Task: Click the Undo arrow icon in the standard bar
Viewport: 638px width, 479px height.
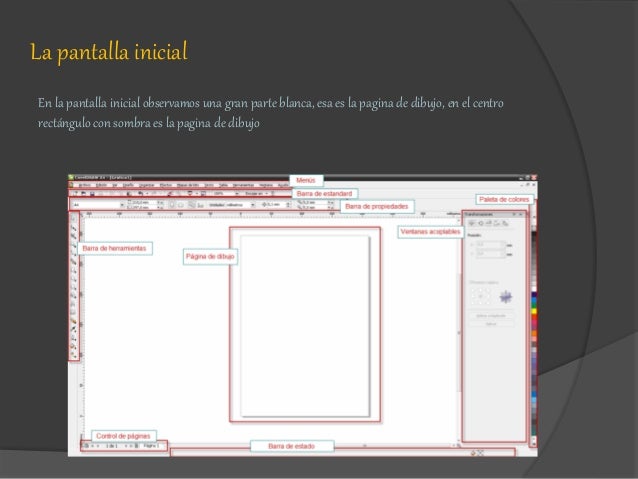Action: point(140,193)
